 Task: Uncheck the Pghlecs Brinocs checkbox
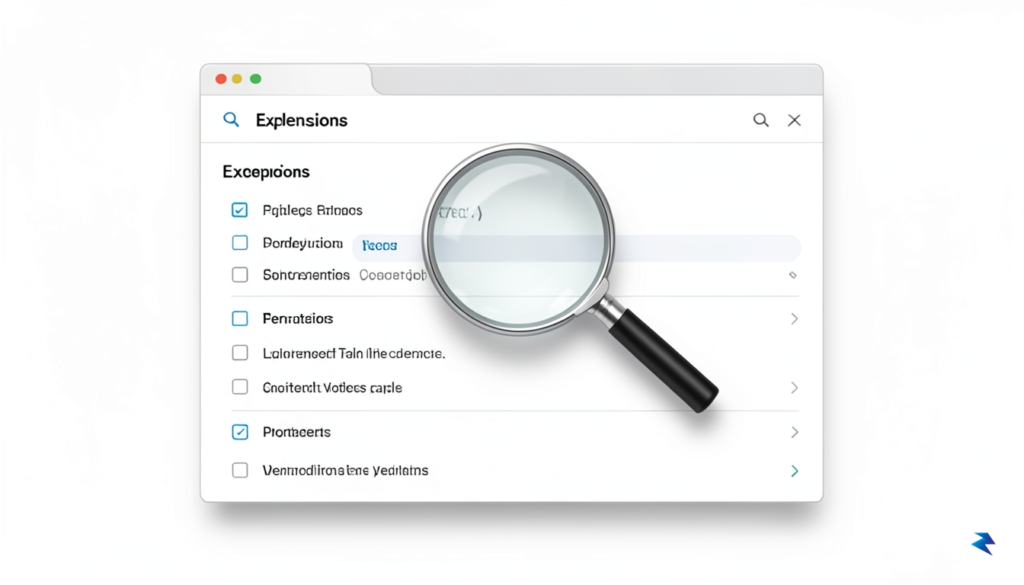click(x=240, y=210)
